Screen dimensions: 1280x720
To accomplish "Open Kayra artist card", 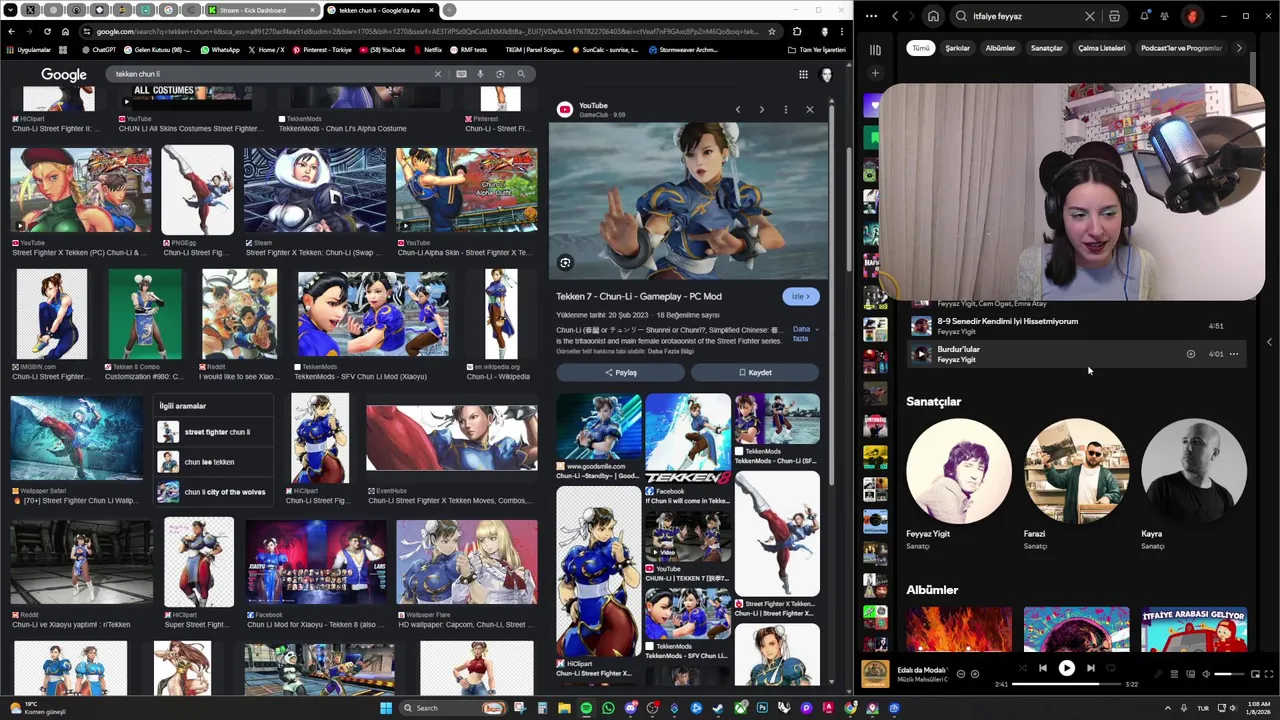I will point(1194,484).
